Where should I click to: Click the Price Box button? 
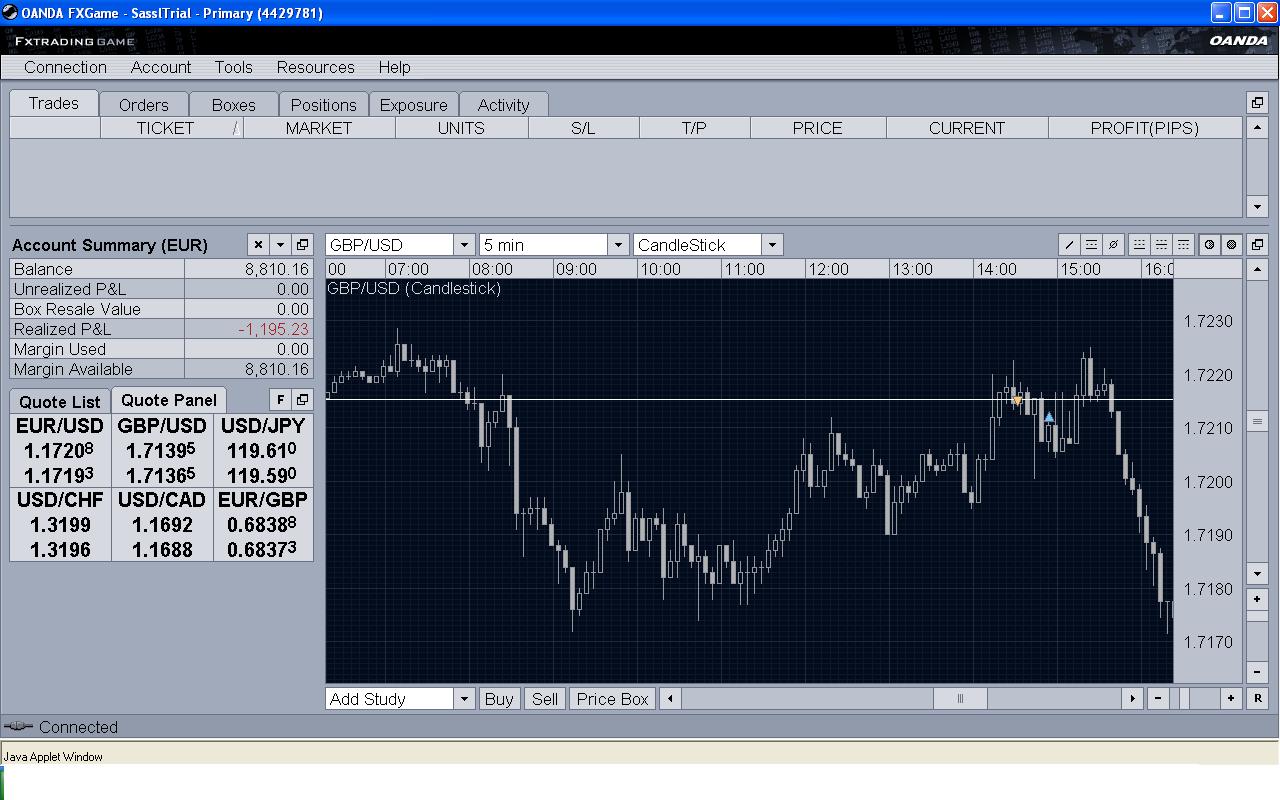(613, 699)
